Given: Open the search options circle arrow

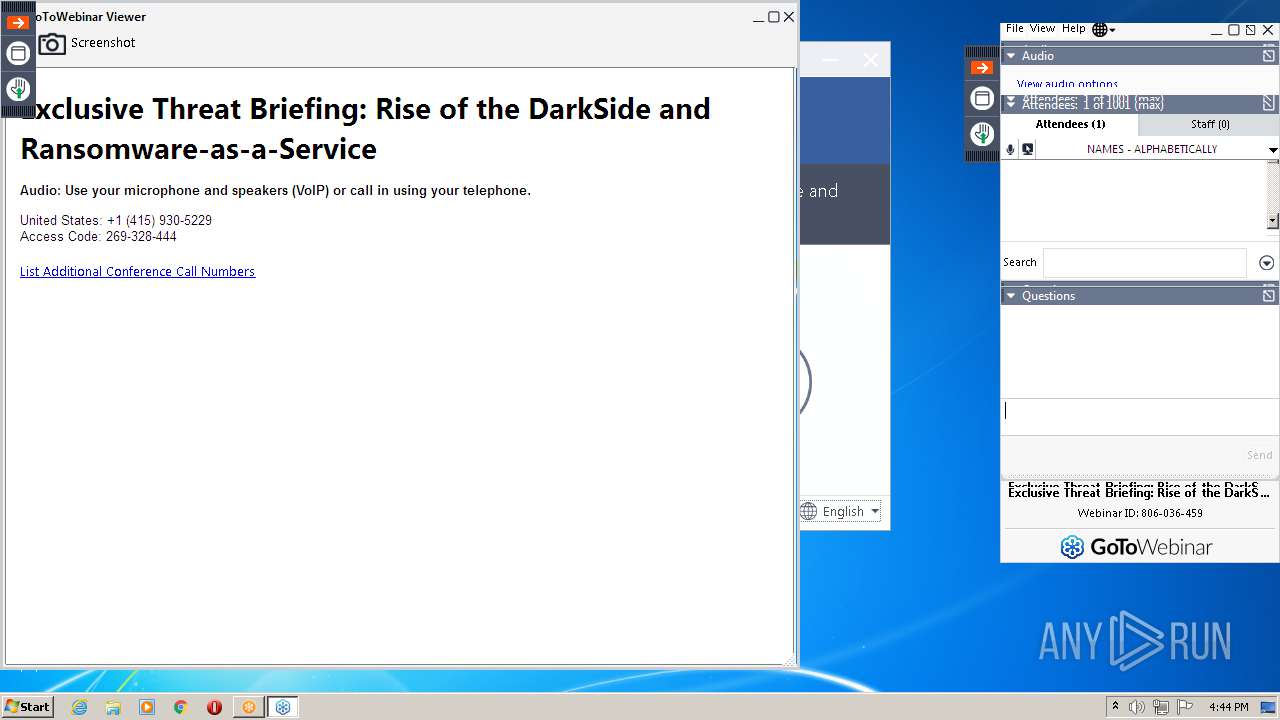Looking at the screenshot, I should pyautogui.click(x=1266, y=263).
